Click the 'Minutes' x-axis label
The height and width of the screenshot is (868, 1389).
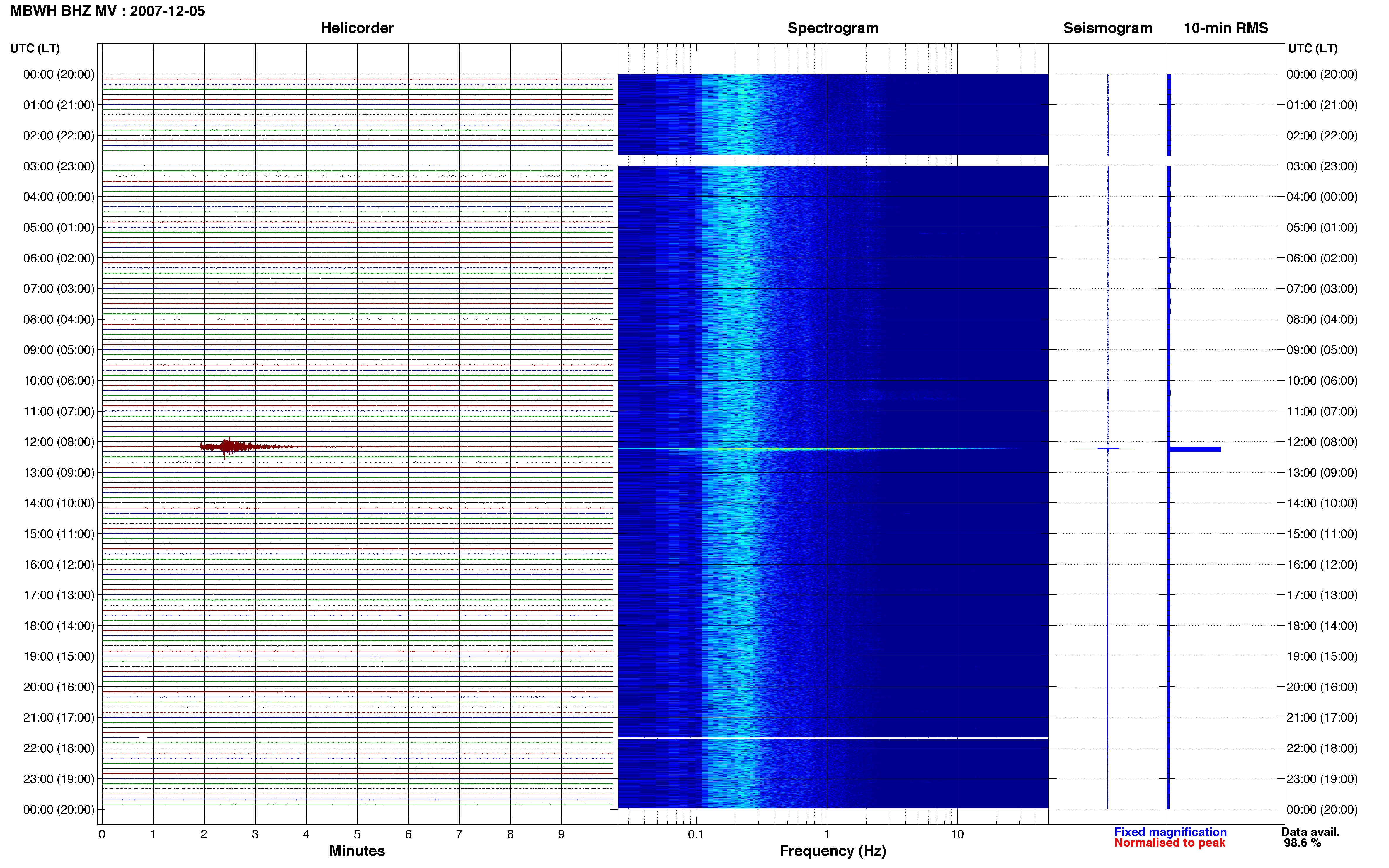pyautogui.click(x=357, y=851)
